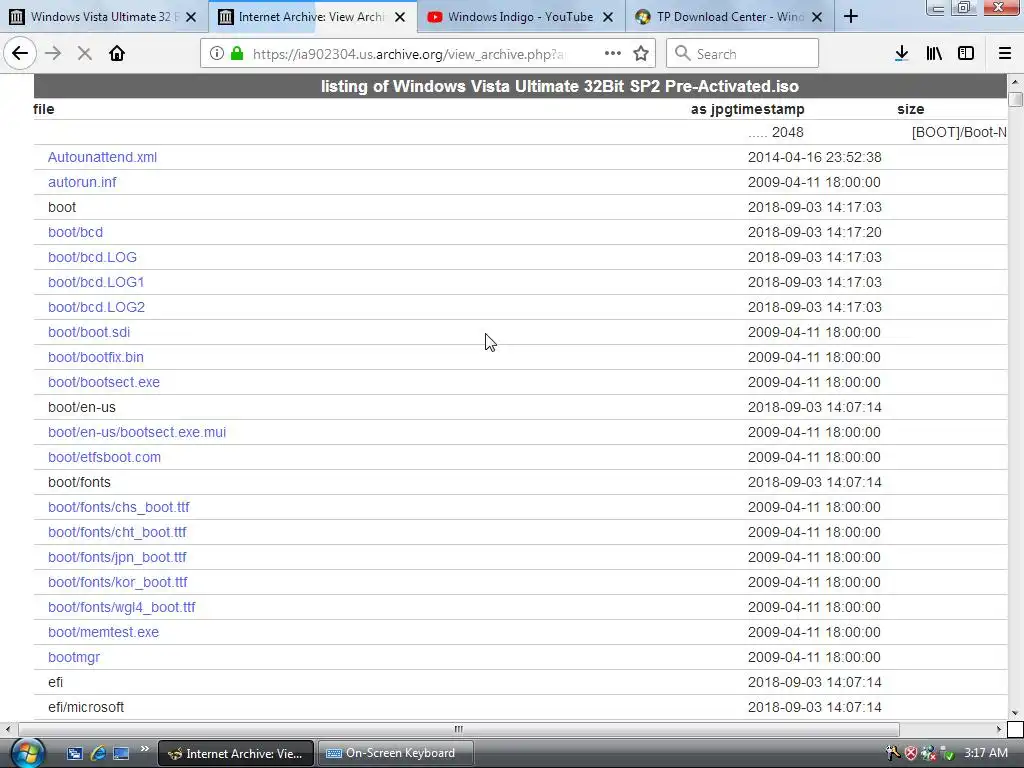The image size is (1024, 768).
Task: Open the Library bookshelf icon
Action: 934,54
